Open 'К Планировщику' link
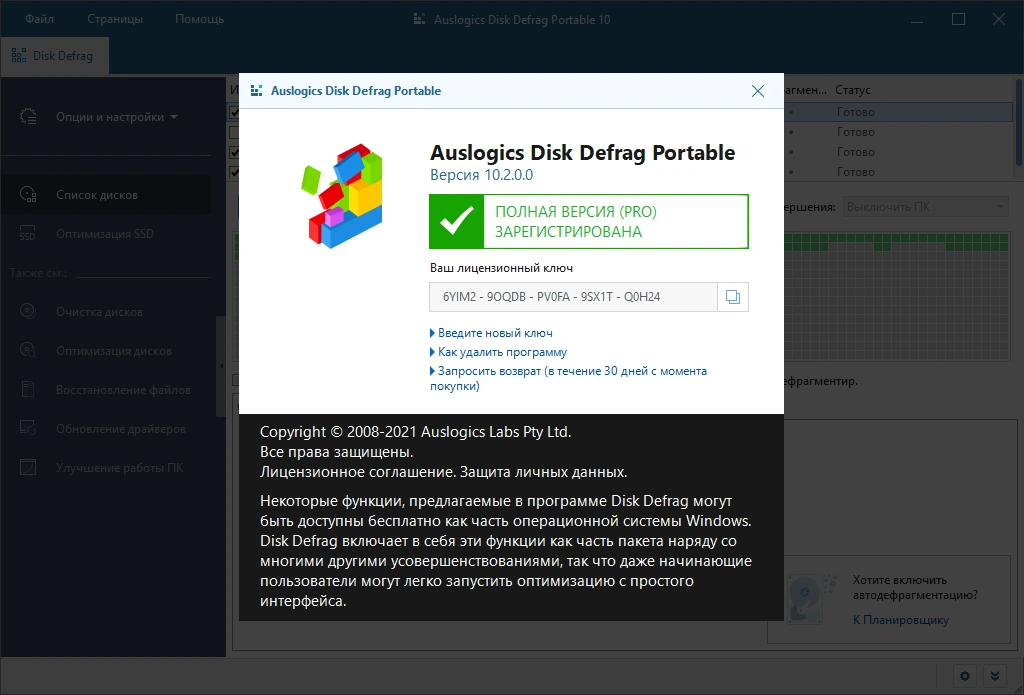1024x695 pixels. [x=901, y=620]
